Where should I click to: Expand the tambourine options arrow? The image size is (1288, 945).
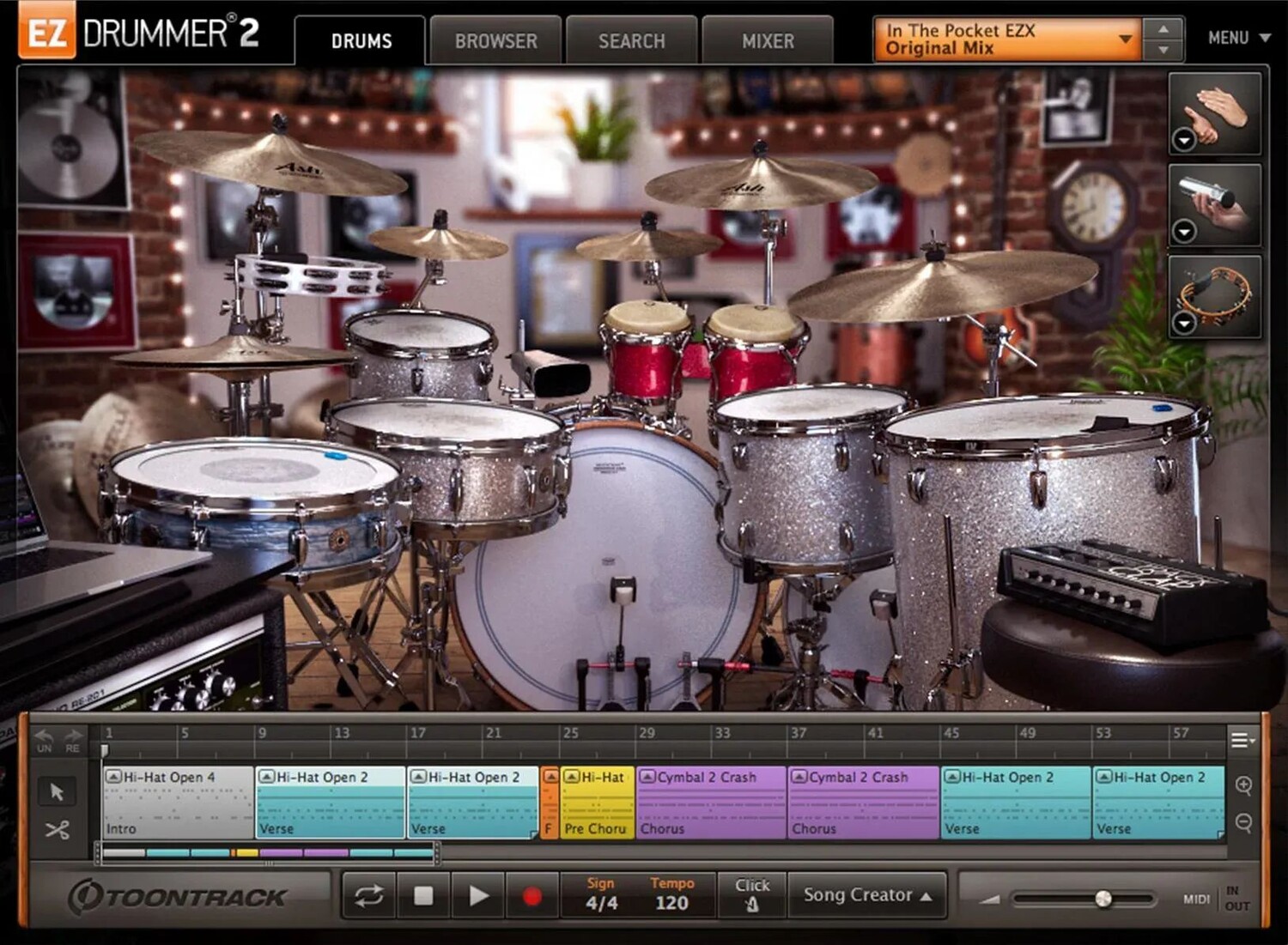coord(1184,323)
